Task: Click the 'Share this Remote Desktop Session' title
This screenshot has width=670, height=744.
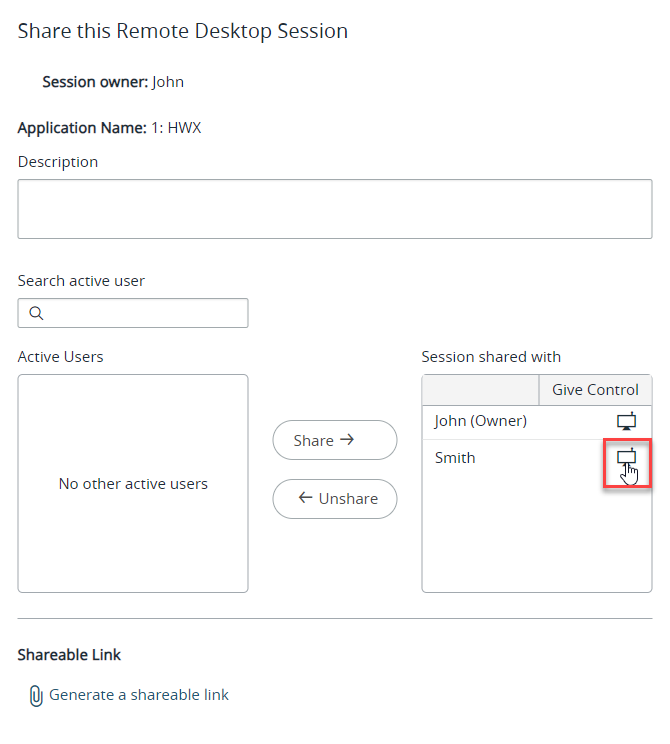Action: 183,31
